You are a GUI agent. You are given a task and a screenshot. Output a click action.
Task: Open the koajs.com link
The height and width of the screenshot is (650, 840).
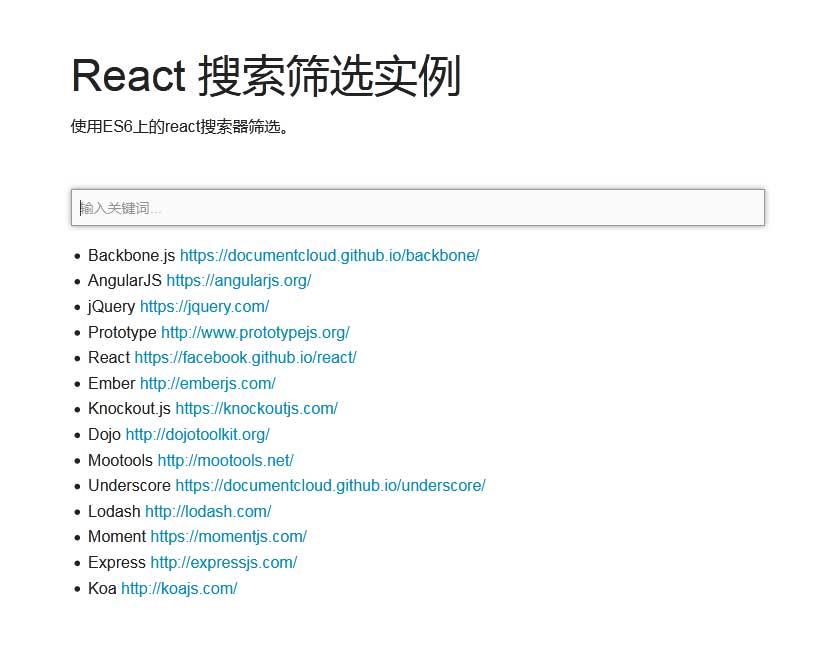coord(179,588)
